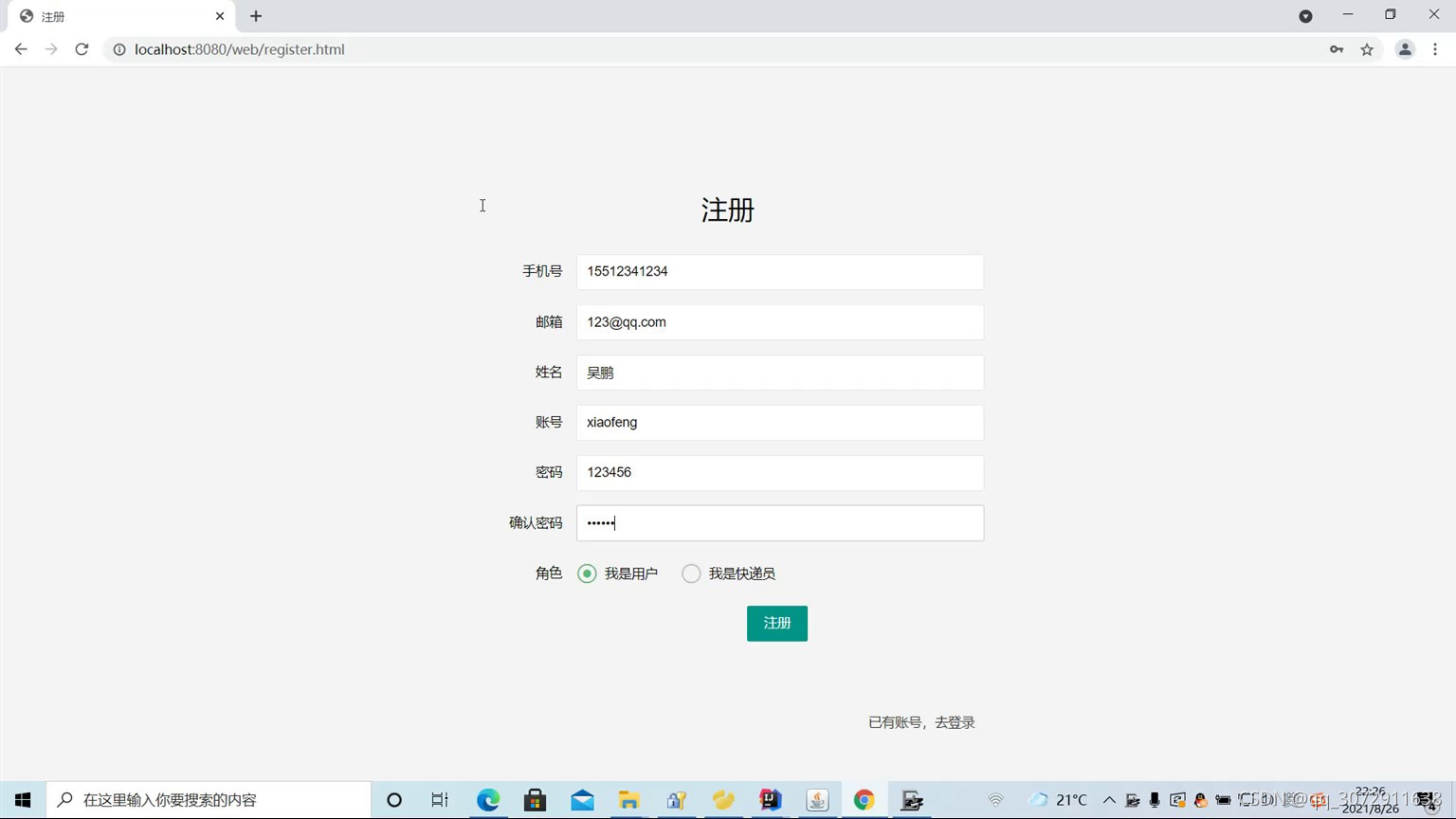Open the screen recorder app on taskbar

click(x=912, y=800)
